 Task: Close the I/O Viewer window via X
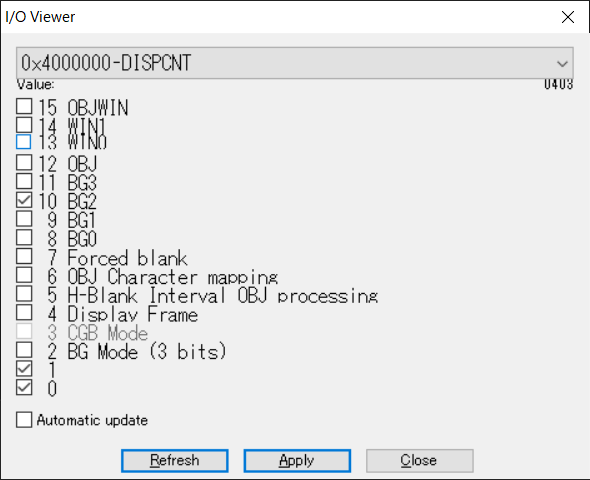click(567, 17)
